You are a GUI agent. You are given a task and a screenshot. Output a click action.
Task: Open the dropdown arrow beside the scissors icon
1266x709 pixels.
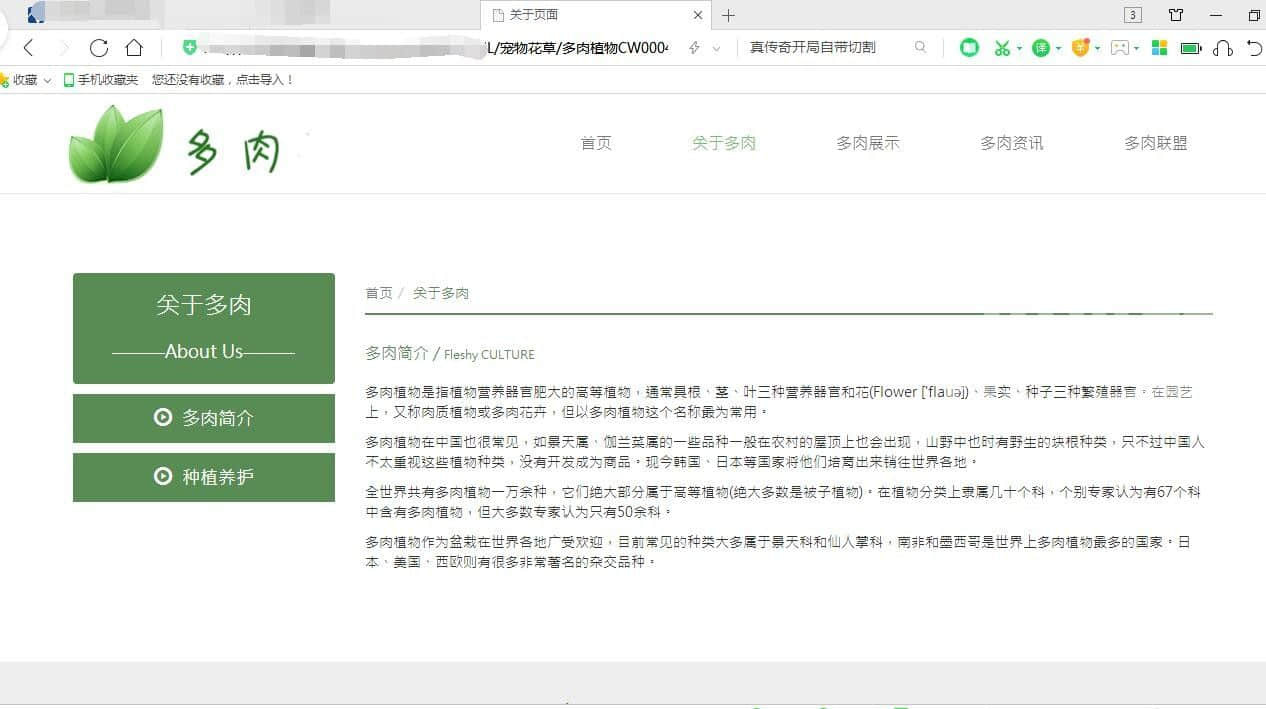[1019, 48]
